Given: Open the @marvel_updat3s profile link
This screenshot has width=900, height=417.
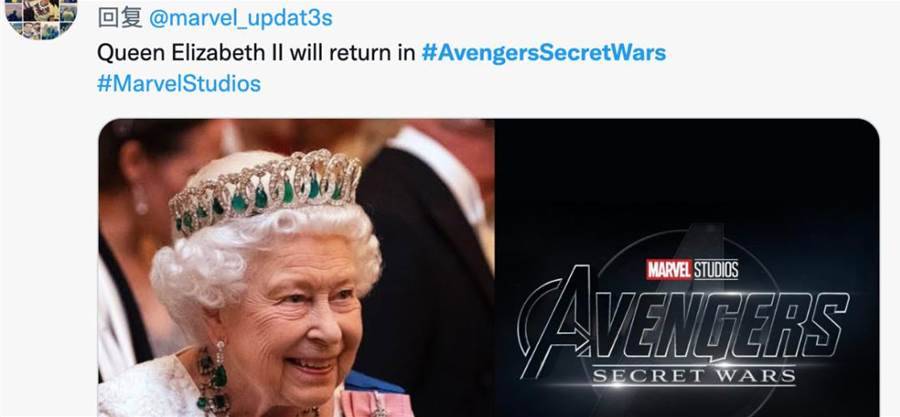Looking at the screenshot, I should 240,18.
